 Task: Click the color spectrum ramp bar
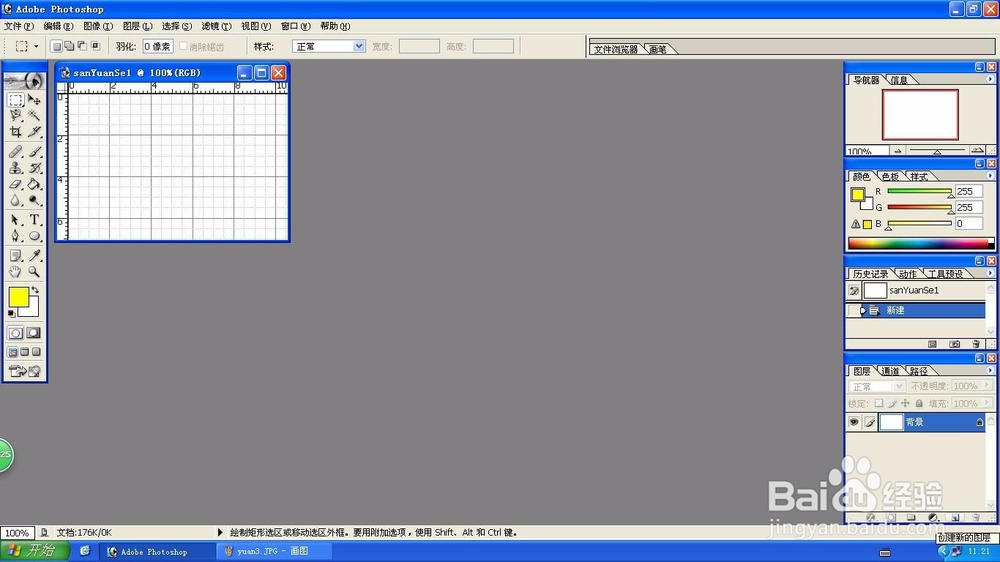coord(920,243)
